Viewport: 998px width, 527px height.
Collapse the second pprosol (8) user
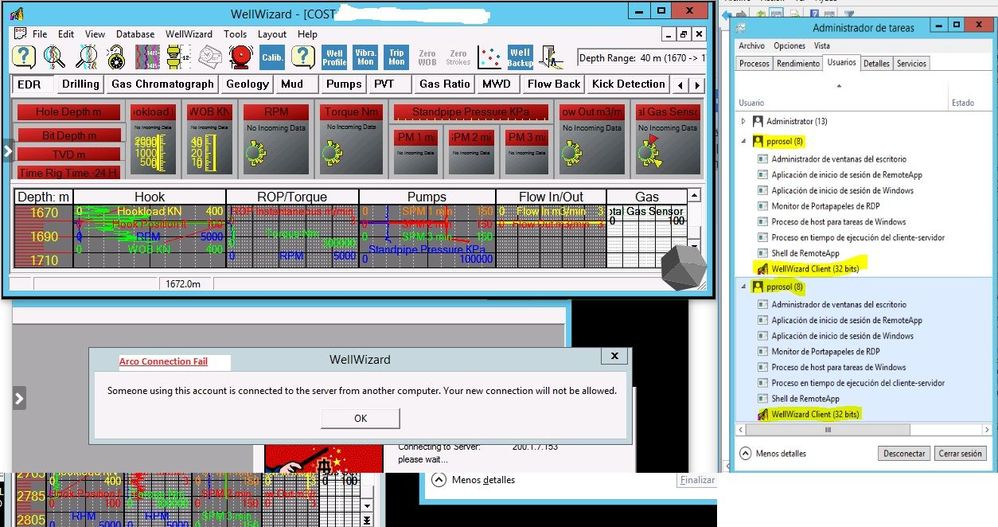(x=743, y=287)
